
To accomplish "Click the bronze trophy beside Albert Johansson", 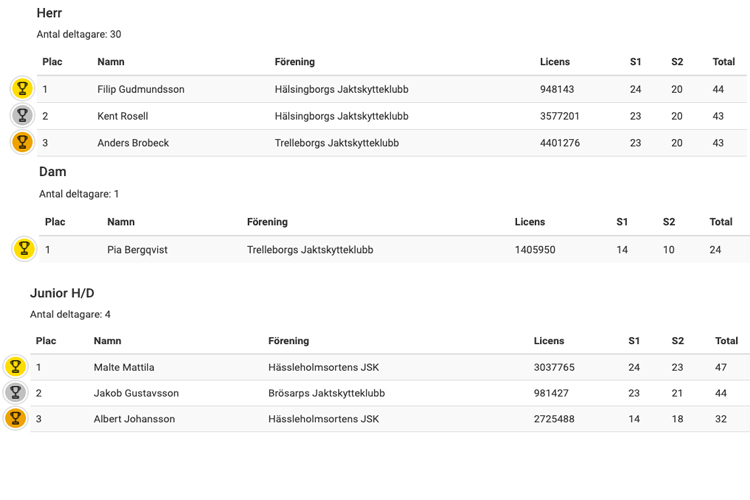I will (x=15, y=418).
